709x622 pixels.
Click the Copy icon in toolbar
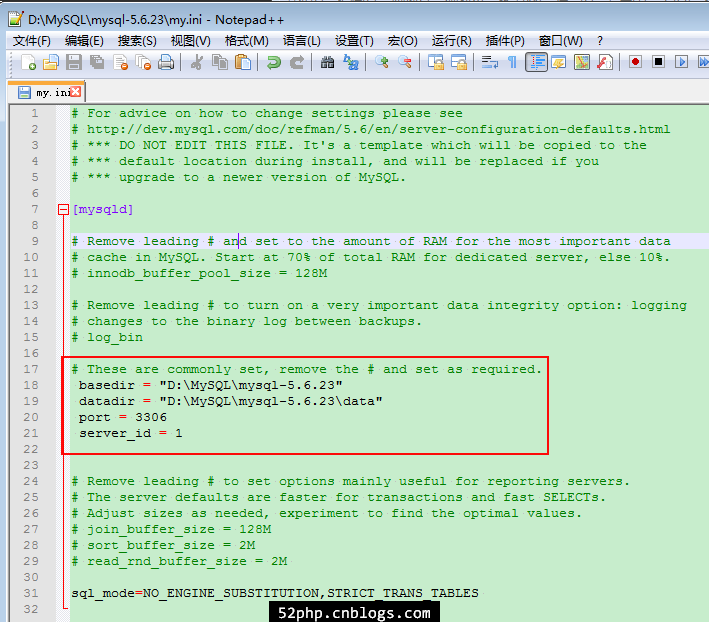[x=220, y=62]
